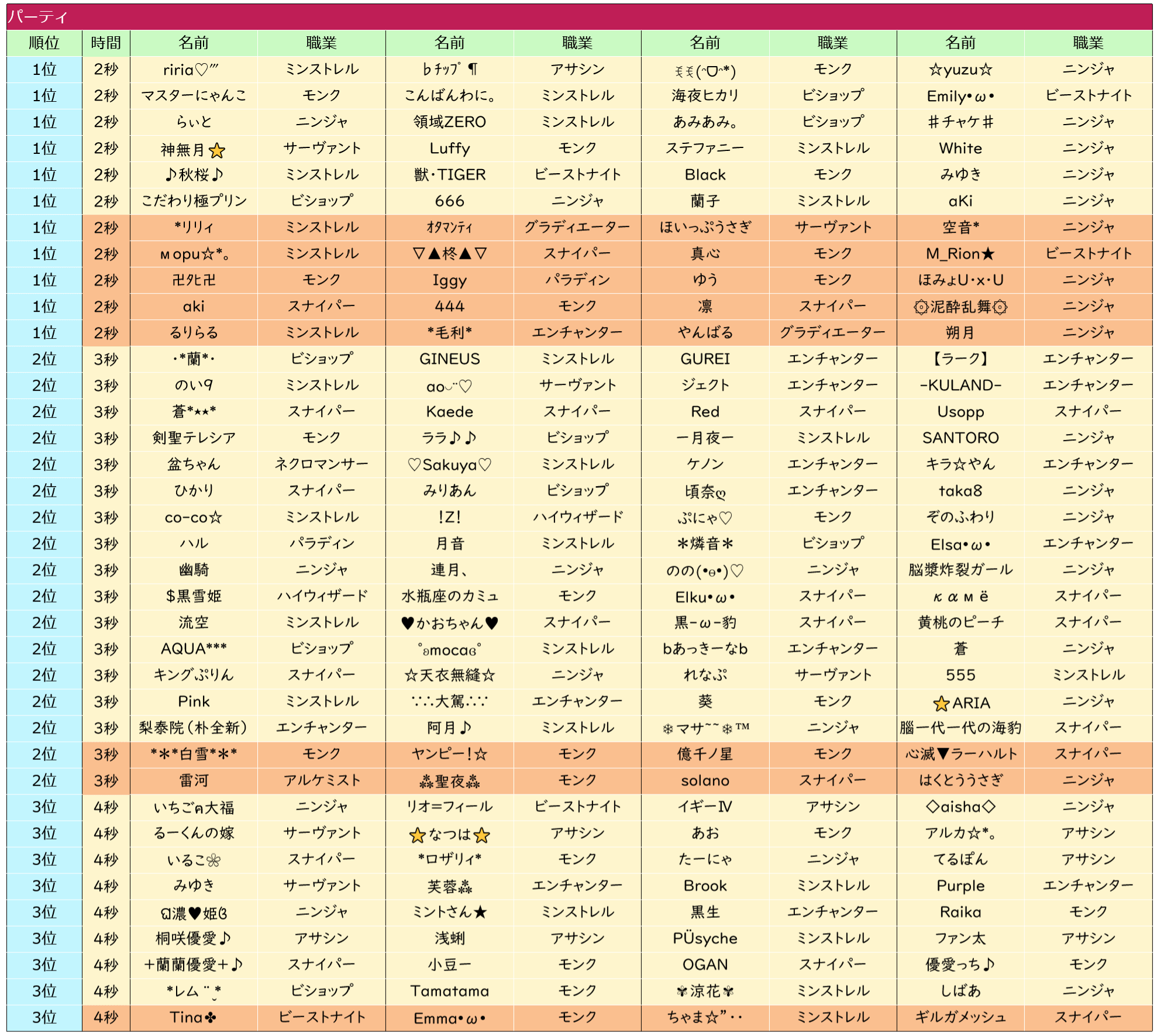This screenshot has width=1157, height=1036.
Task: Click the アルケミスト job cell
Action: tap(321, 780)
